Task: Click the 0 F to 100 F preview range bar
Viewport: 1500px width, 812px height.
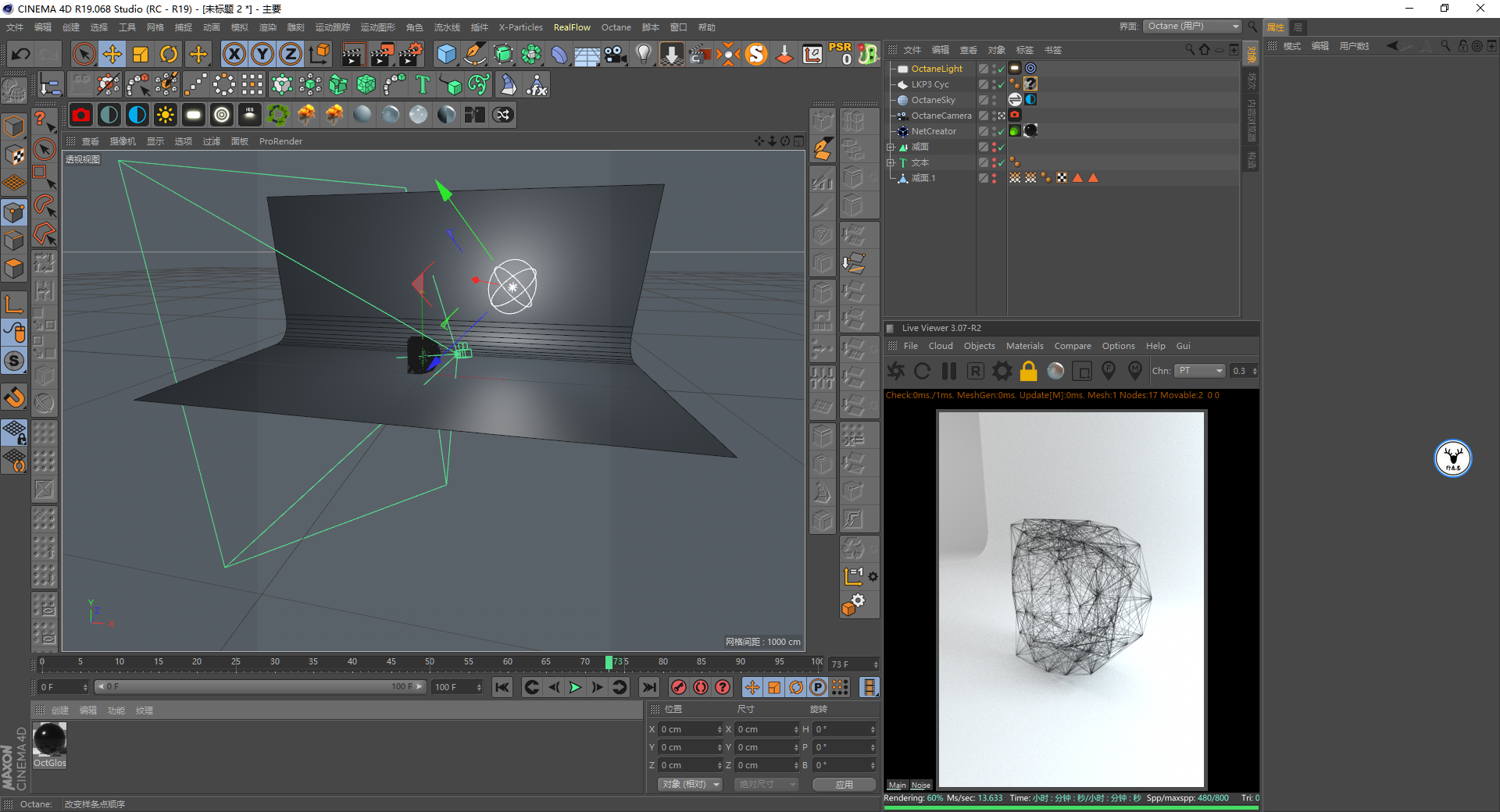Action: (x=260, y=687)
